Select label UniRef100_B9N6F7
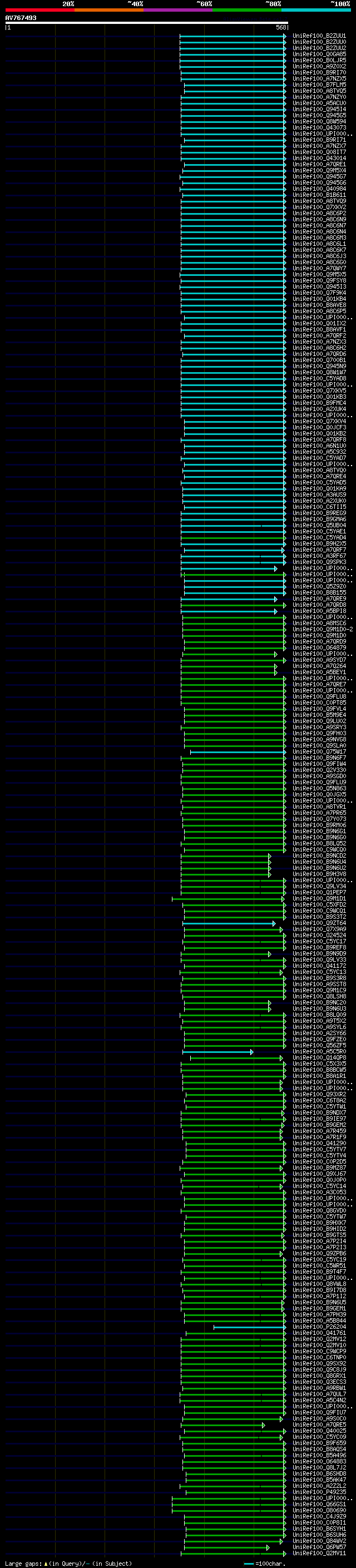 [x=319, y=758]
